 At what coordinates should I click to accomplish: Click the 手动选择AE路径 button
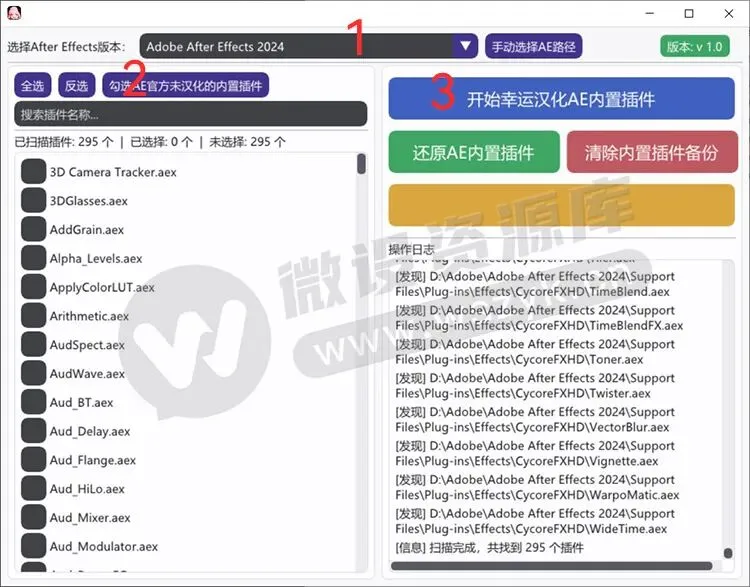click(533, 46)
